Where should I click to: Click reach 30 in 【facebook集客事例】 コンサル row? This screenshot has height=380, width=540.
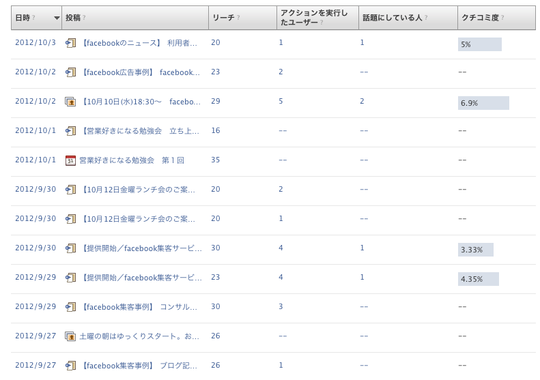(216, 306)
